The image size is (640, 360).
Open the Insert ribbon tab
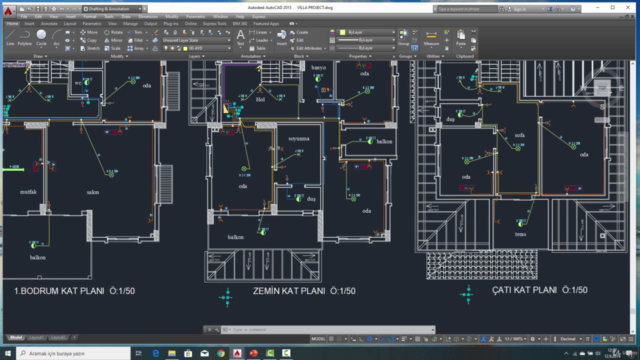tap(29, 24)
